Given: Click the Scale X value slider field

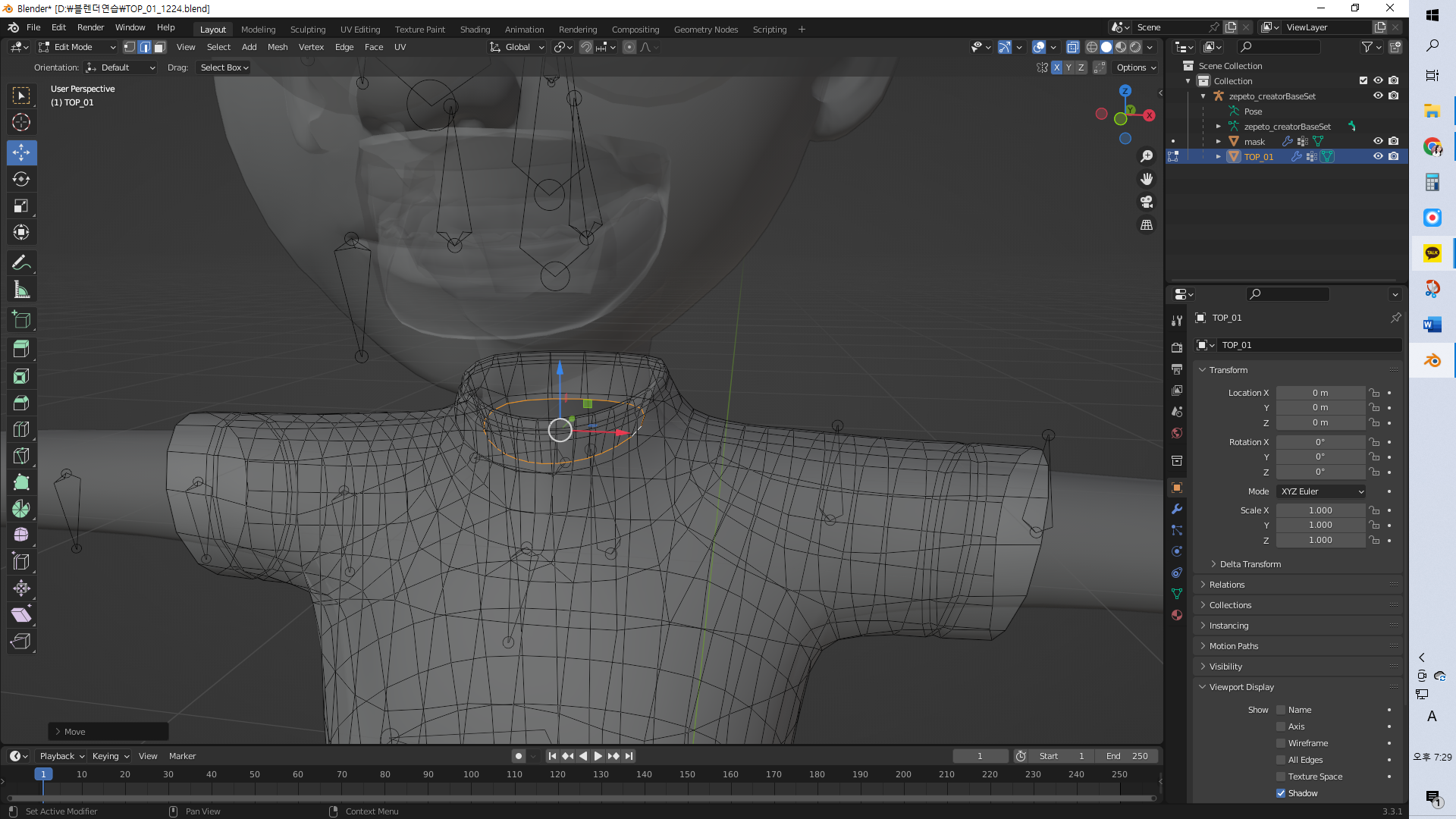Looking at the screenshot, I should point(1320,510).
